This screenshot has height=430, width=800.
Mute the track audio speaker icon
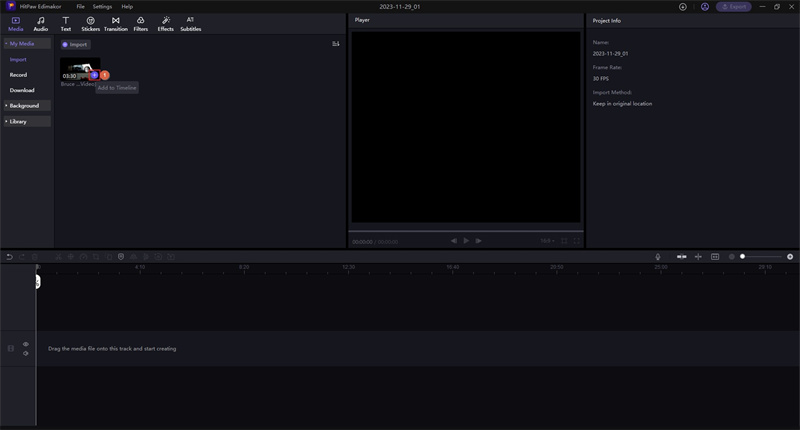pyautogui.click(x=26, y=353)
